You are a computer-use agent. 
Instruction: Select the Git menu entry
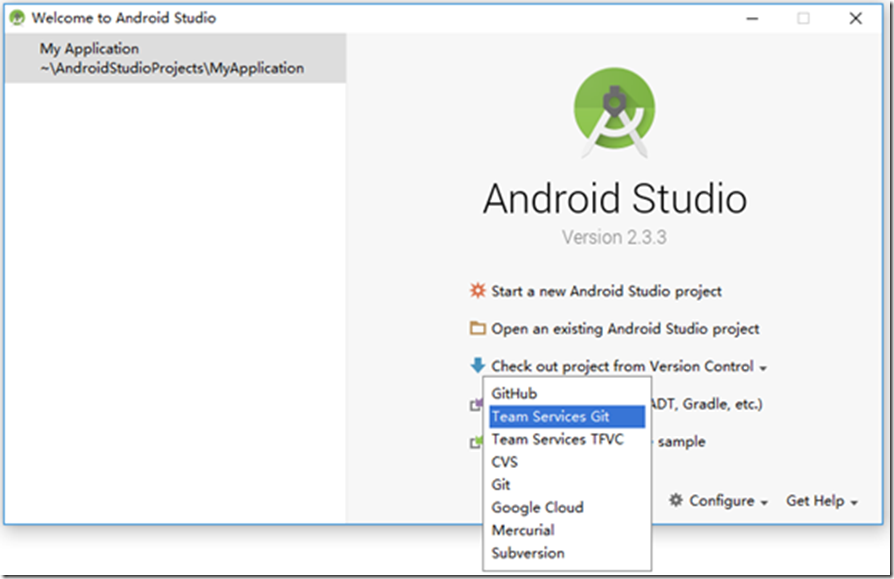(x=567, y=485)
